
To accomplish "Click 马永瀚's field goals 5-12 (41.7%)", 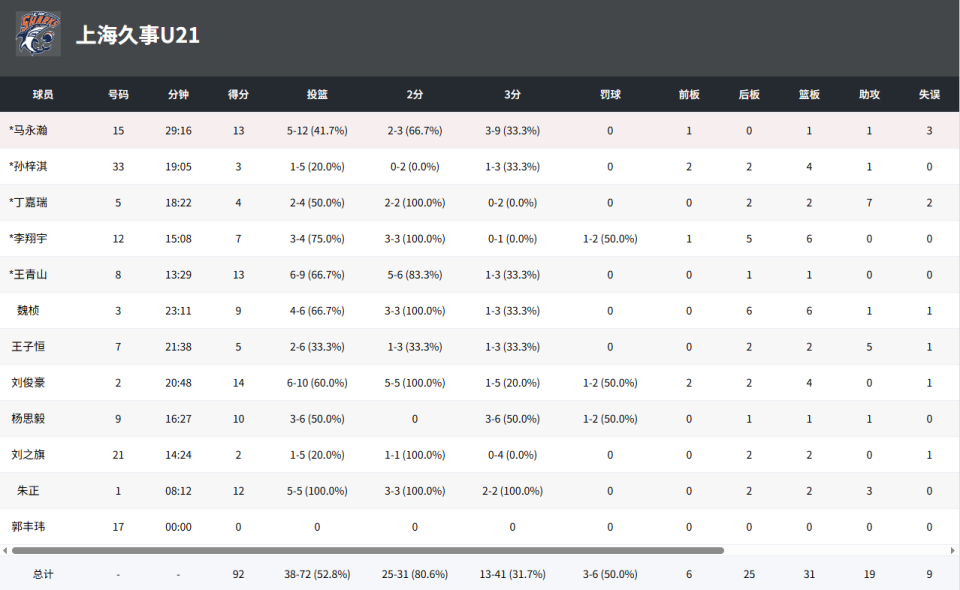I will [x=317, y=130].
